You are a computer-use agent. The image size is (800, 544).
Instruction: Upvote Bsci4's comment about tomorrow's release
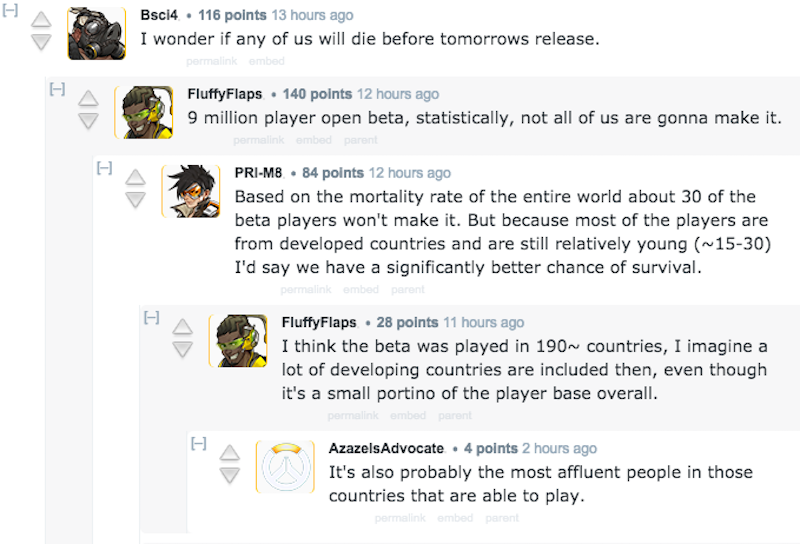41,19
